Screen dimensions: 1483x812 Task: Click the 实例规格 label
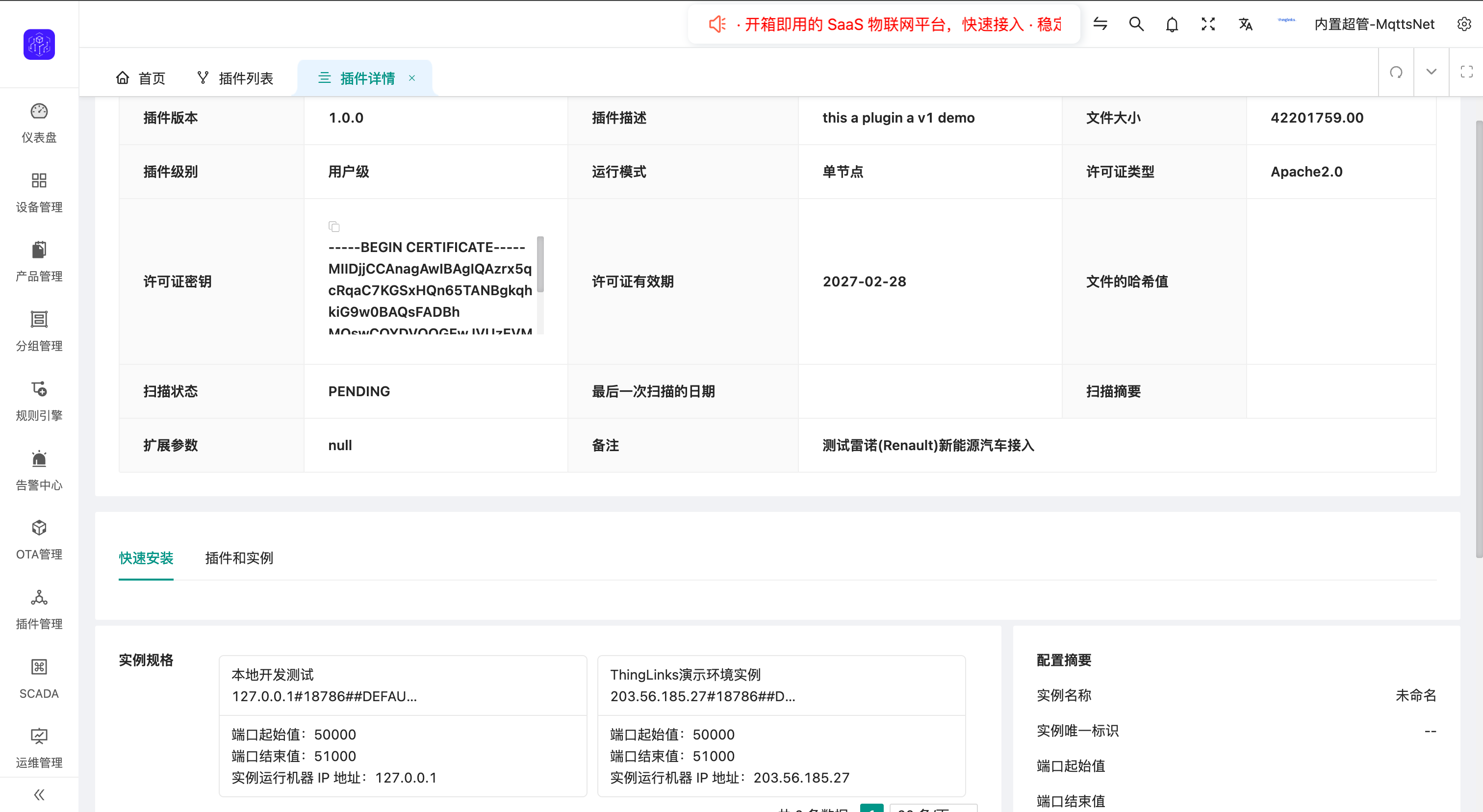click(146, 660)
